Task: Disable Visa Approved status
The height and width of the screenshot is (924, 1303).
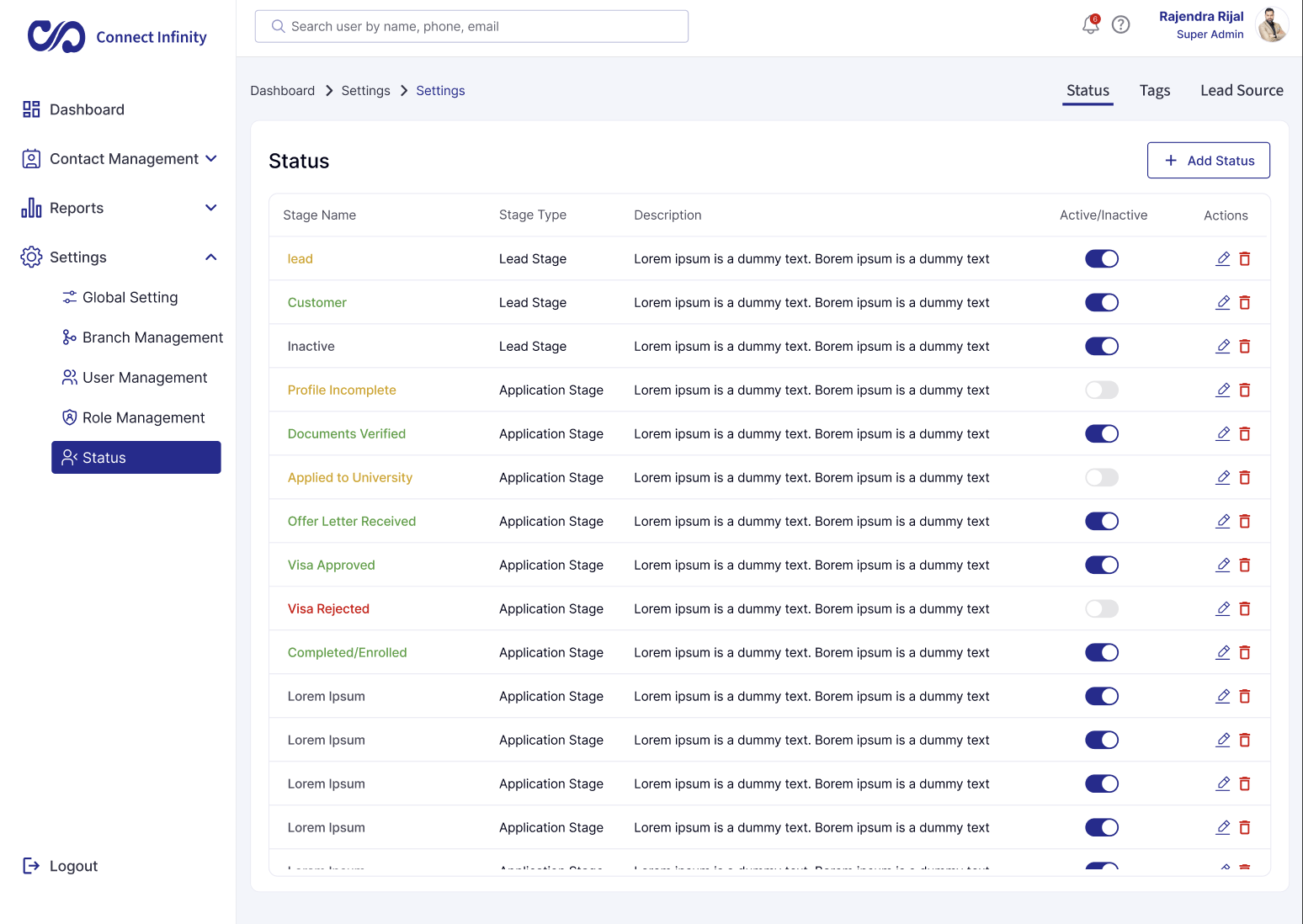Action: pyautogui.click(x=1102, y=565)
